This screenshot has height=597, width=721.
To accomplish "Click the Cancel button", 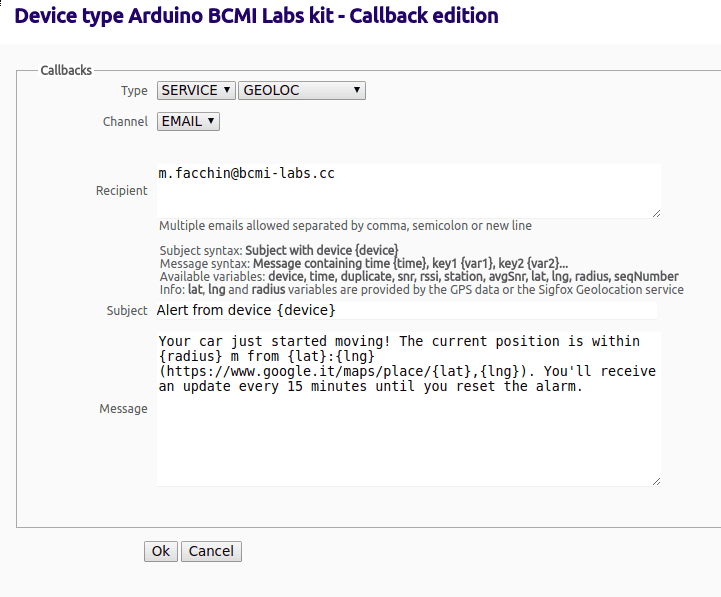I will pyautogui.click(x=211, y=551).
